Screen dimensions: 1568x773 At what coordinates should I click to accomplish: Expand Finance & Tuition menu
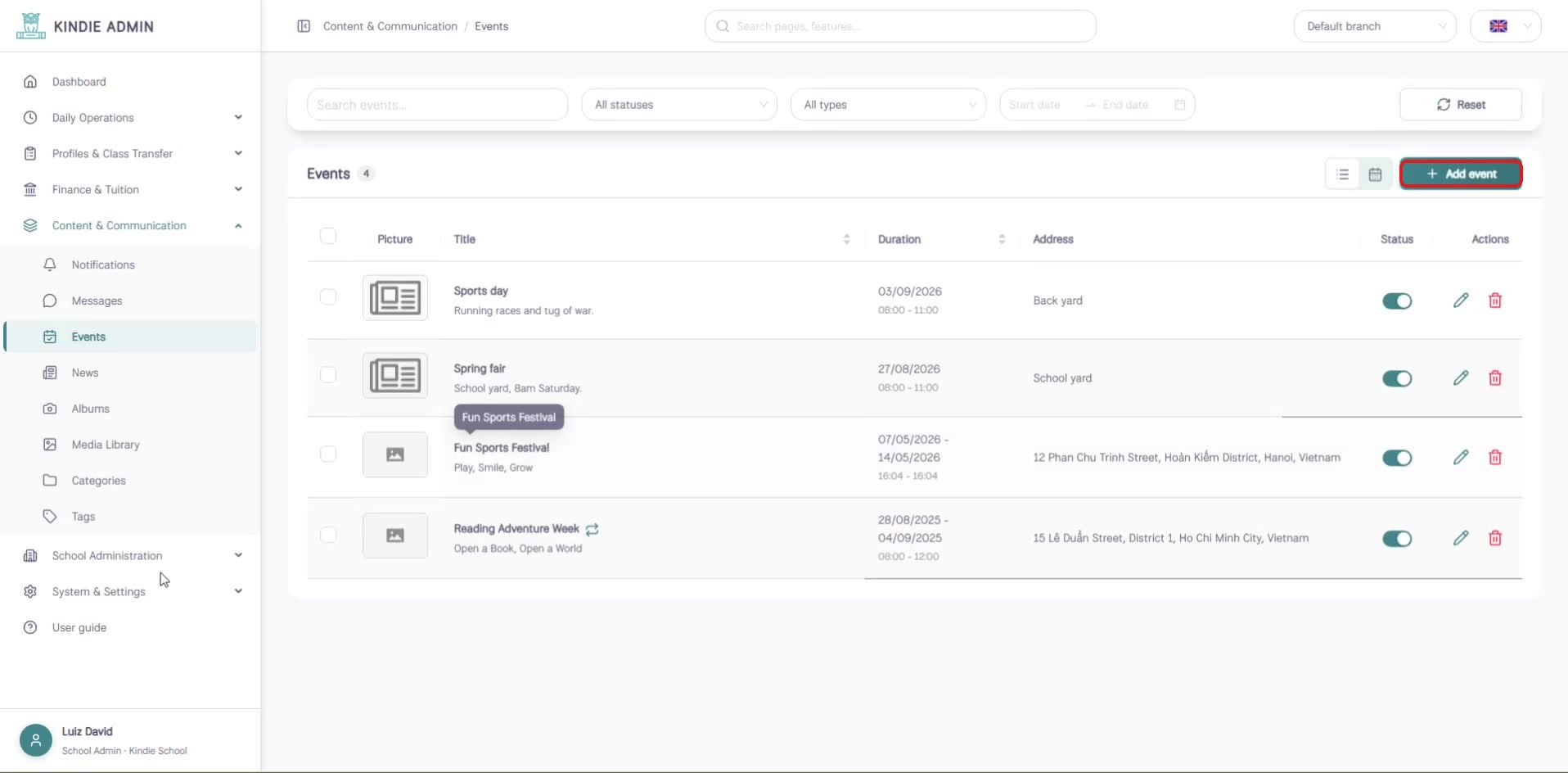pyautogui.click(x=131, y=189)
